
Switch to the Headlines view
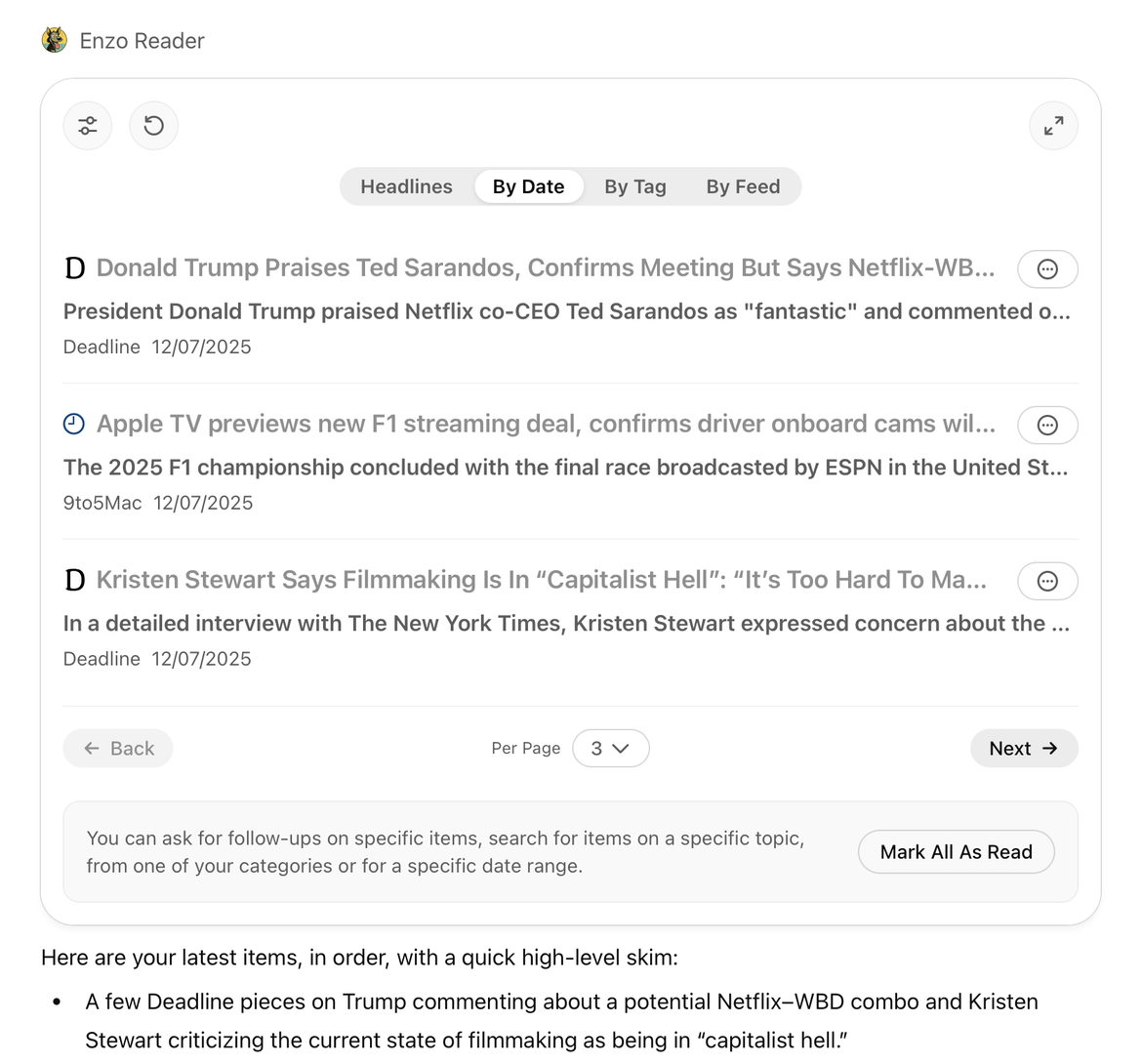pos(406,186)
